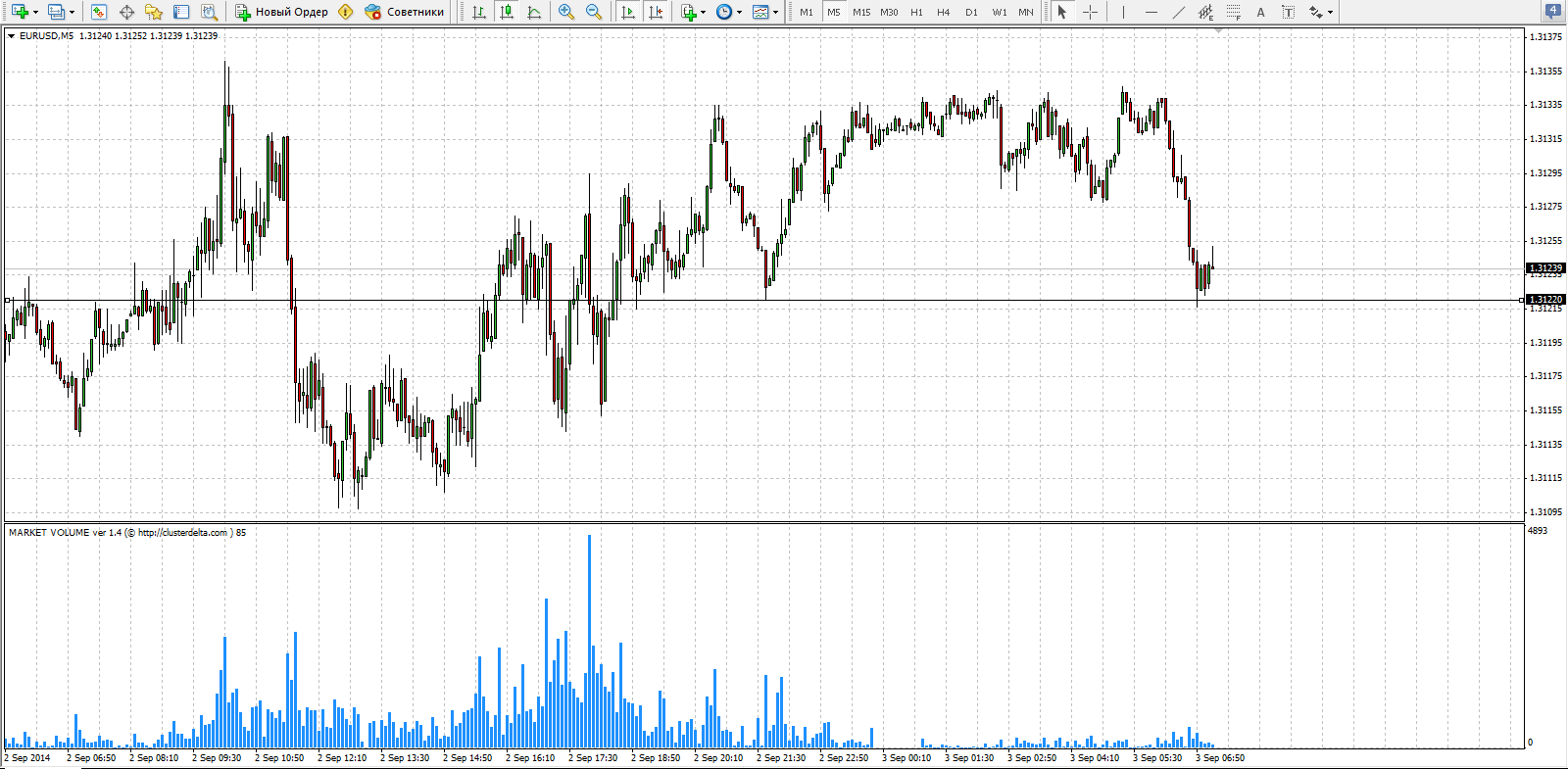This screenshot has height=769, width=1568.
Task: Click the zoom out magnifier icon
Action: pyautogui.click(x=594, y=12)
